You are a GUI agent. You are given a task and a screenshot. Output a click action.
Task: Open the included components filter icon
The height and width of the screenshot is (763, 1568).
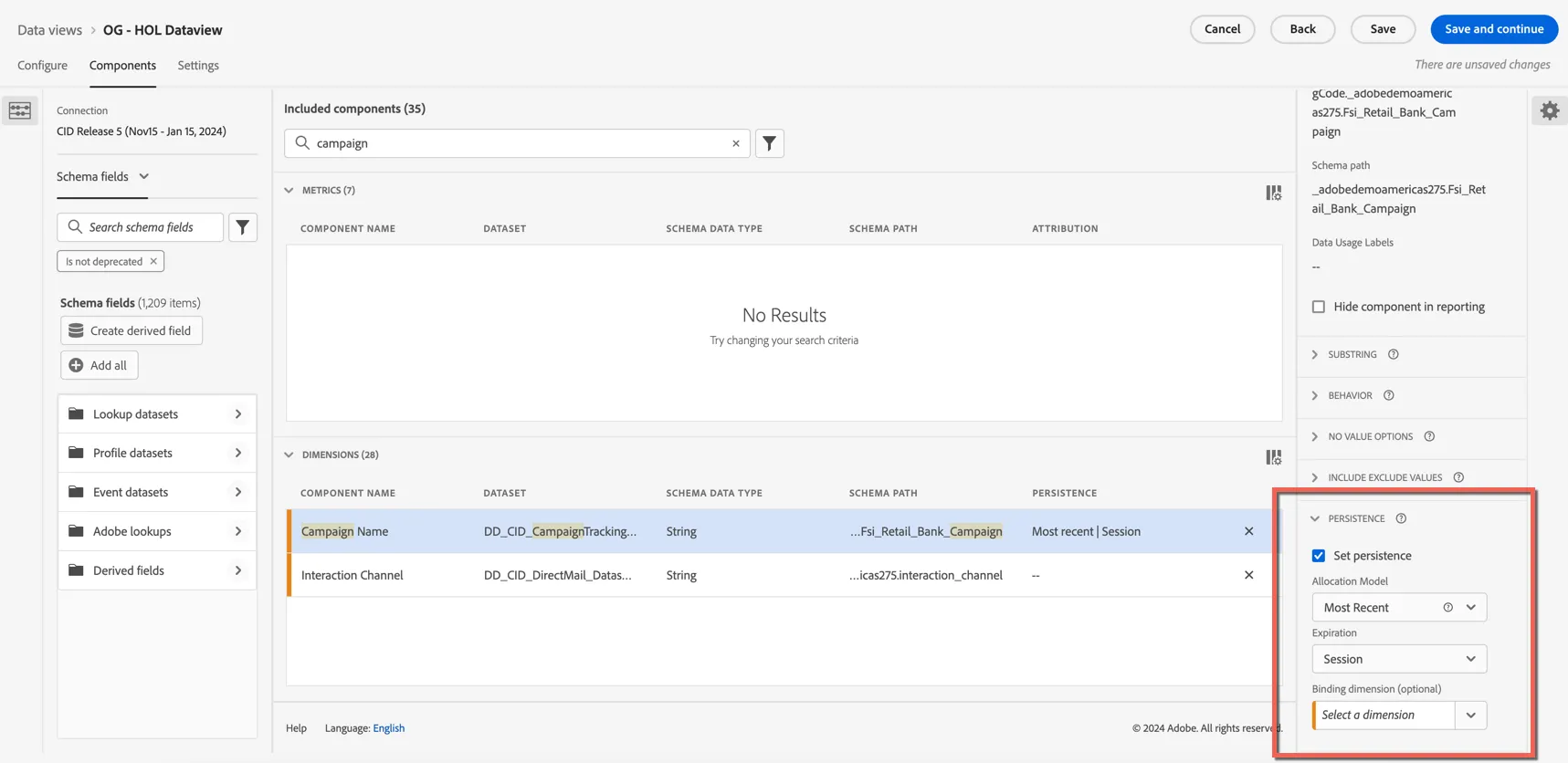click(x=770, y=143)
